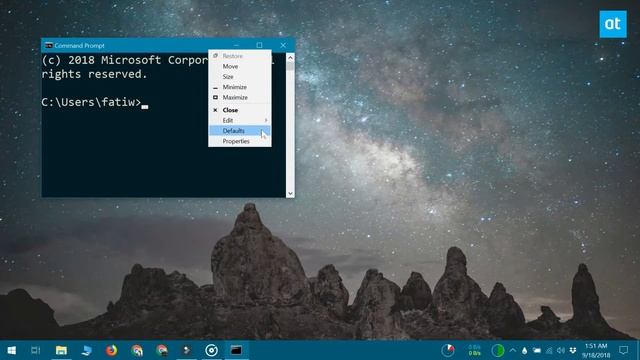640x360 pixels.
Task: Open File Explorer from the taskbar
Action: (61, 350)
